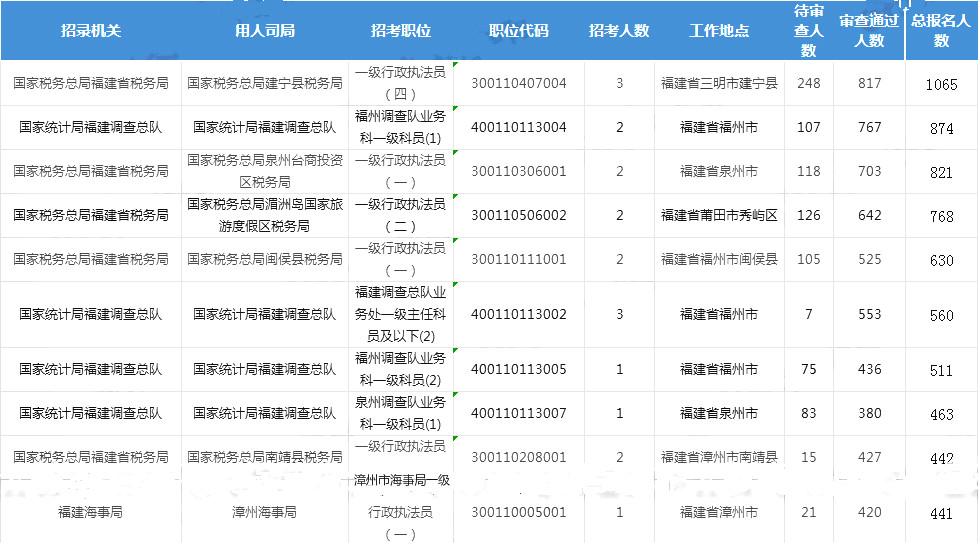
Task: Click total applicants value 821
Action: pyautogui.click(x=941, y=173)
